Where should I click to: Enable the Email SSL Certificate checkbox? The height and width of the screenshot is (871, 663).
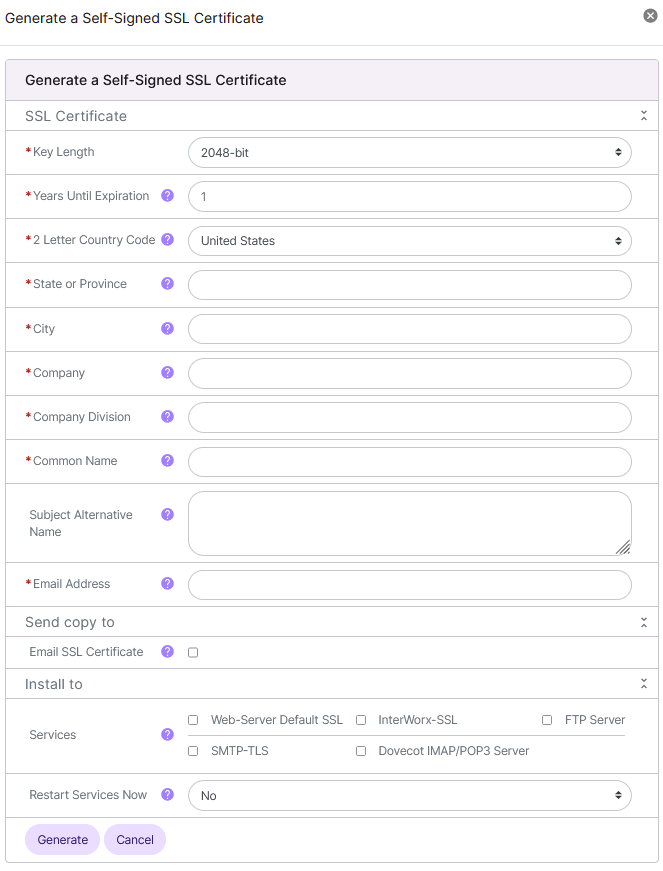(x=193, y=652)
